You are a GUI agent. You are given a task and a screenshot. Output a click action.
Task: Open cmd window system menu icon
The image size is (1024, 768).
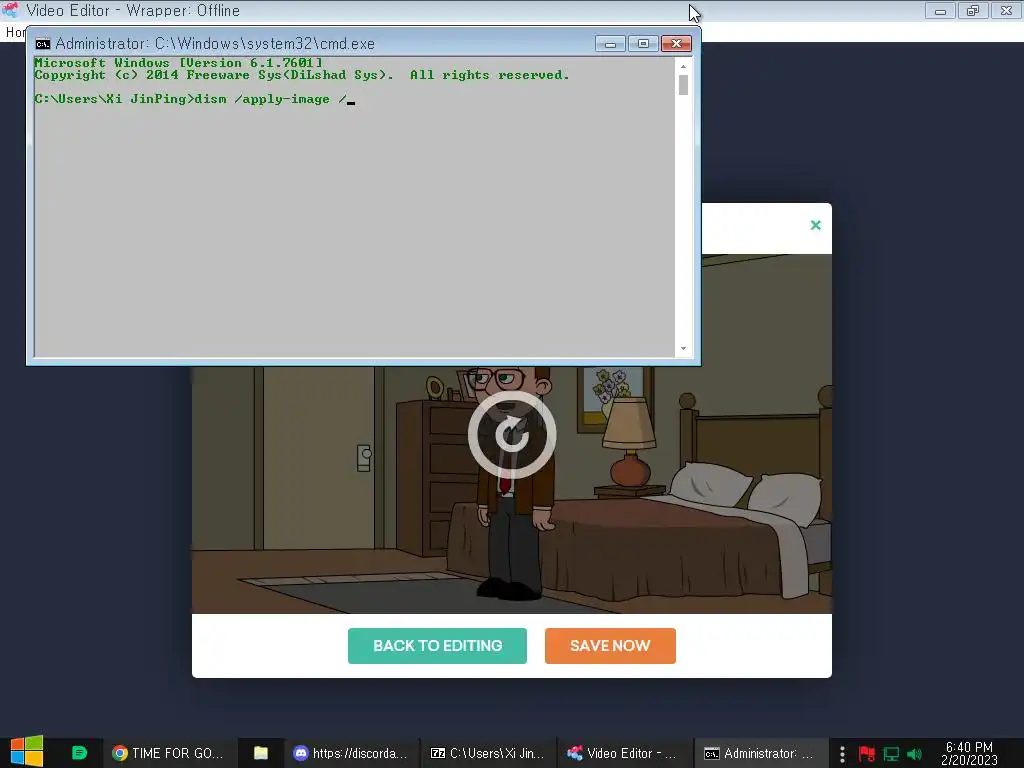click(42, 44)
